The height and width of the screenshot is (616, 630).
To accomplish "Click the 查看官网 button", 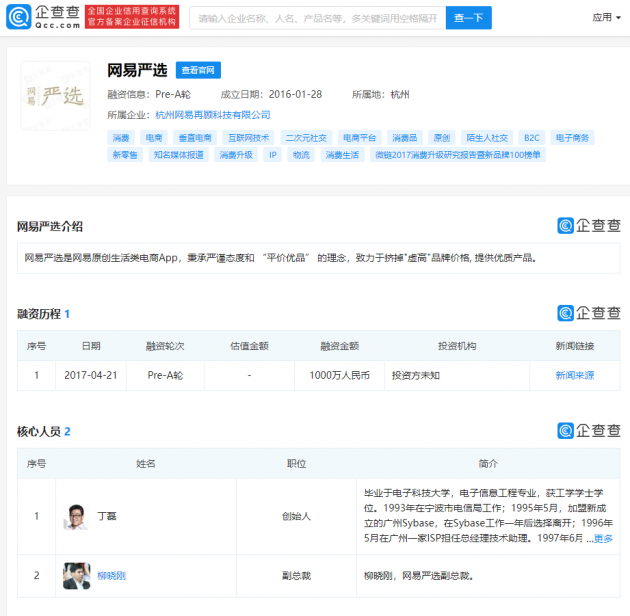I will point(198,70).
